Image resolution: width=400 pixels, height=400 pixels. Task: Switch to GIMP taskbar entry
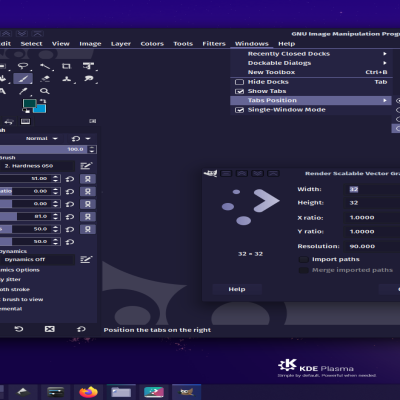[x=186, y=392]
